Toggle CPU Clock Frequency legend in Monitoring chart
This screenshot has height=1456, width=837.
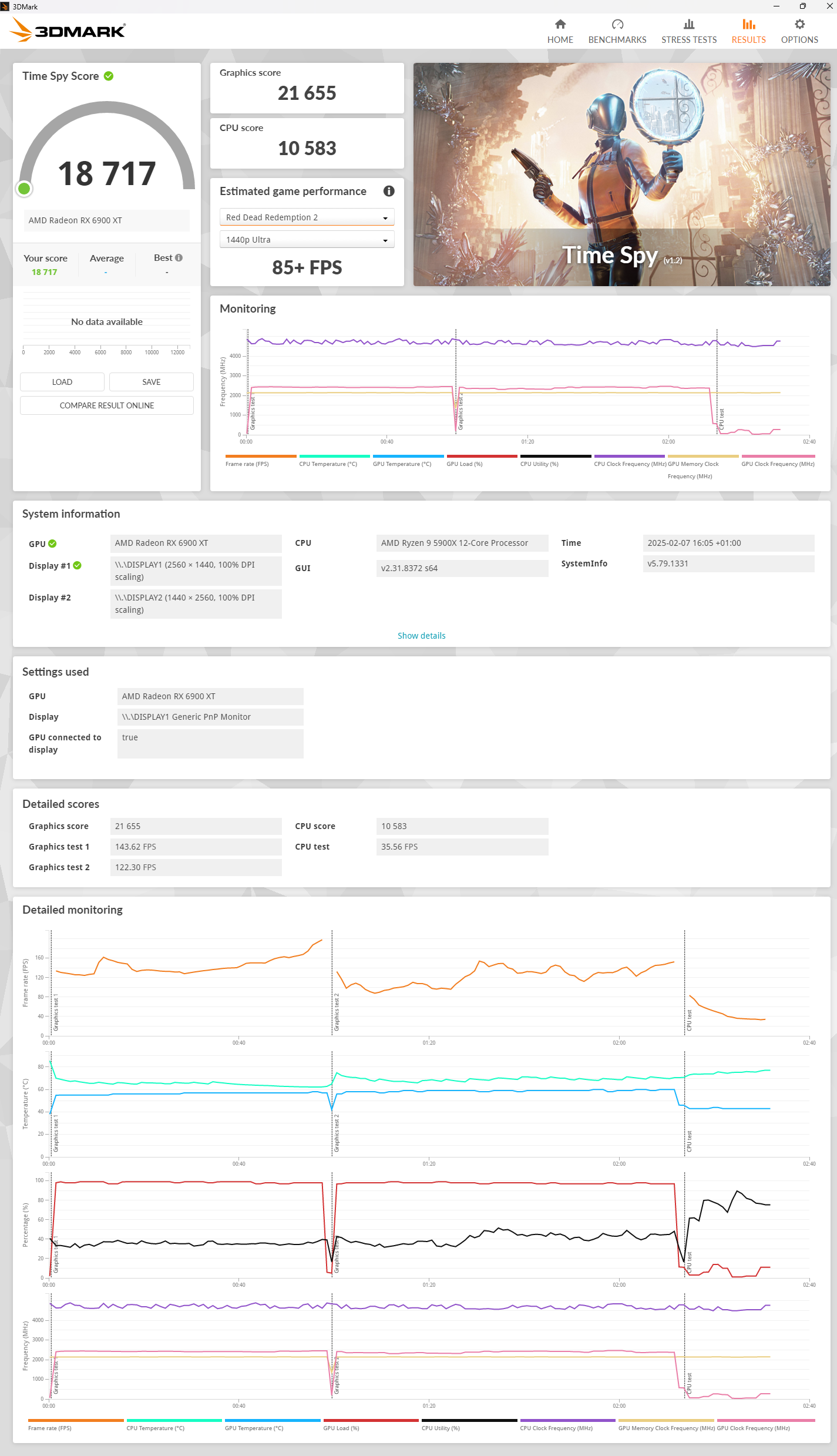pyautogui.click(x=630, y=460)
